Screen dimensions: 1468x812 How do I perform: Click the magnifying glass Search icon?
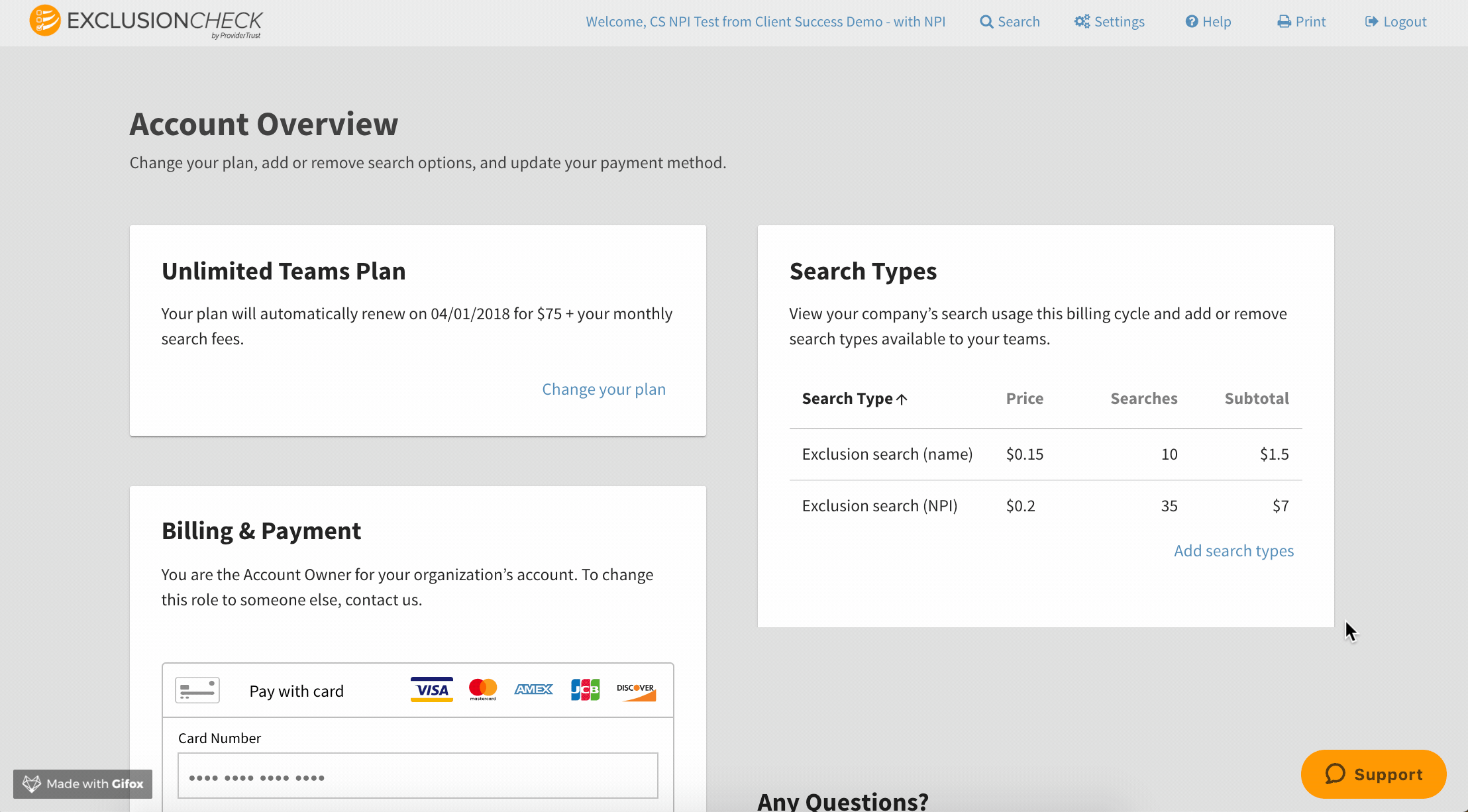[x=986, y=22]
